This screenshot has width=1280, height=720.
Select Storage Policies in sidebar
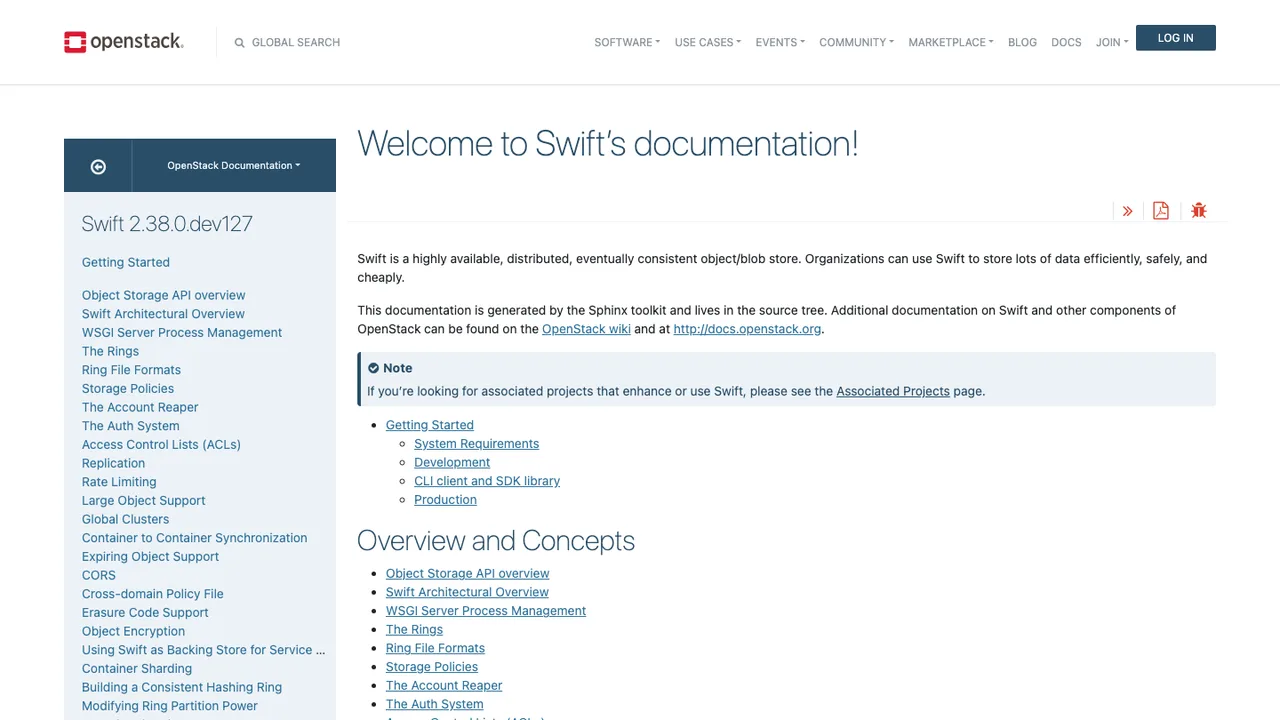pos(128,389)
